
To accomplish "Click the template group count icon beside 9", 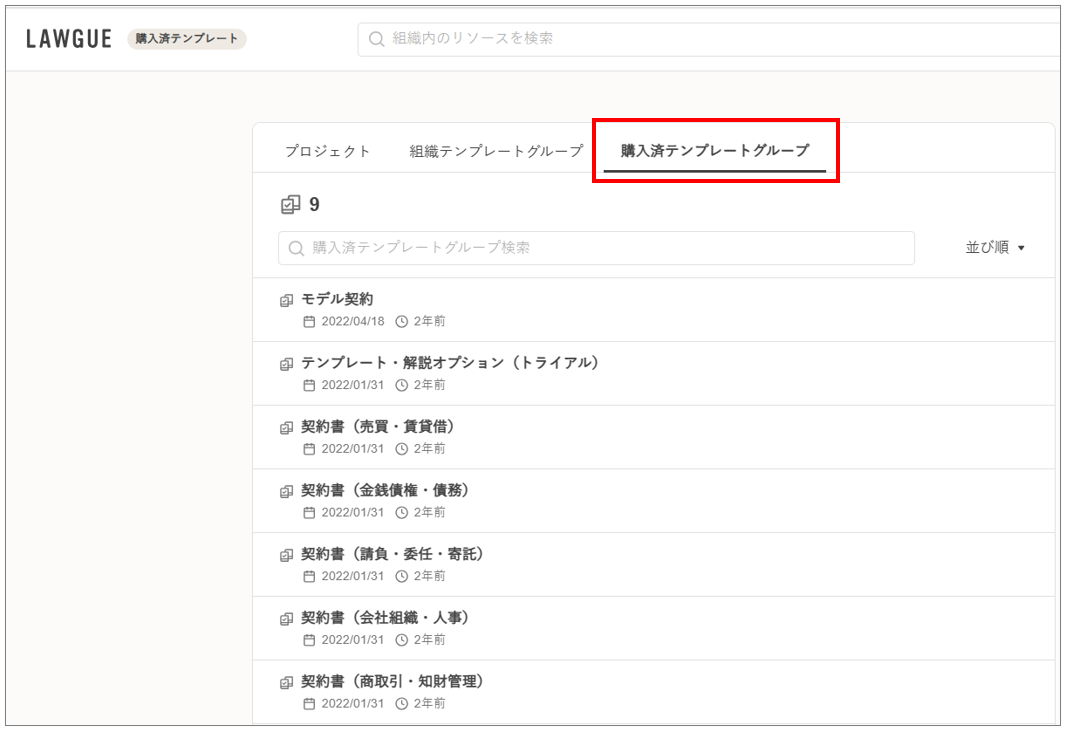I will tap(290, 205).
